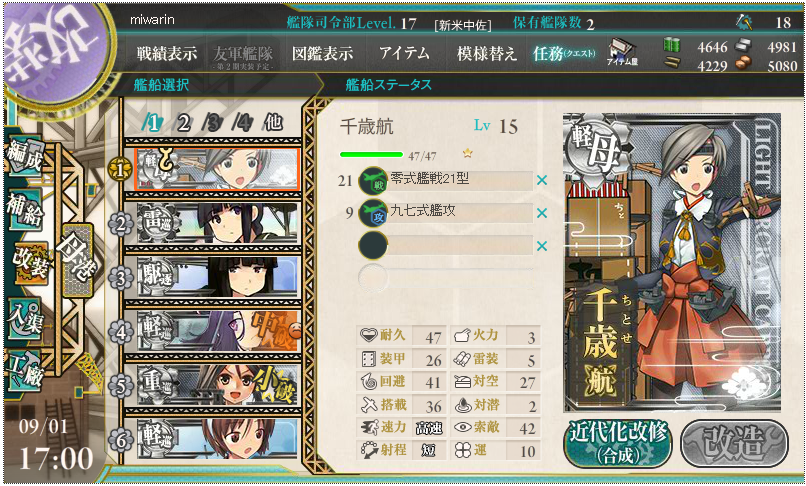Open the 戦績表示 records menu

[167, 53]
